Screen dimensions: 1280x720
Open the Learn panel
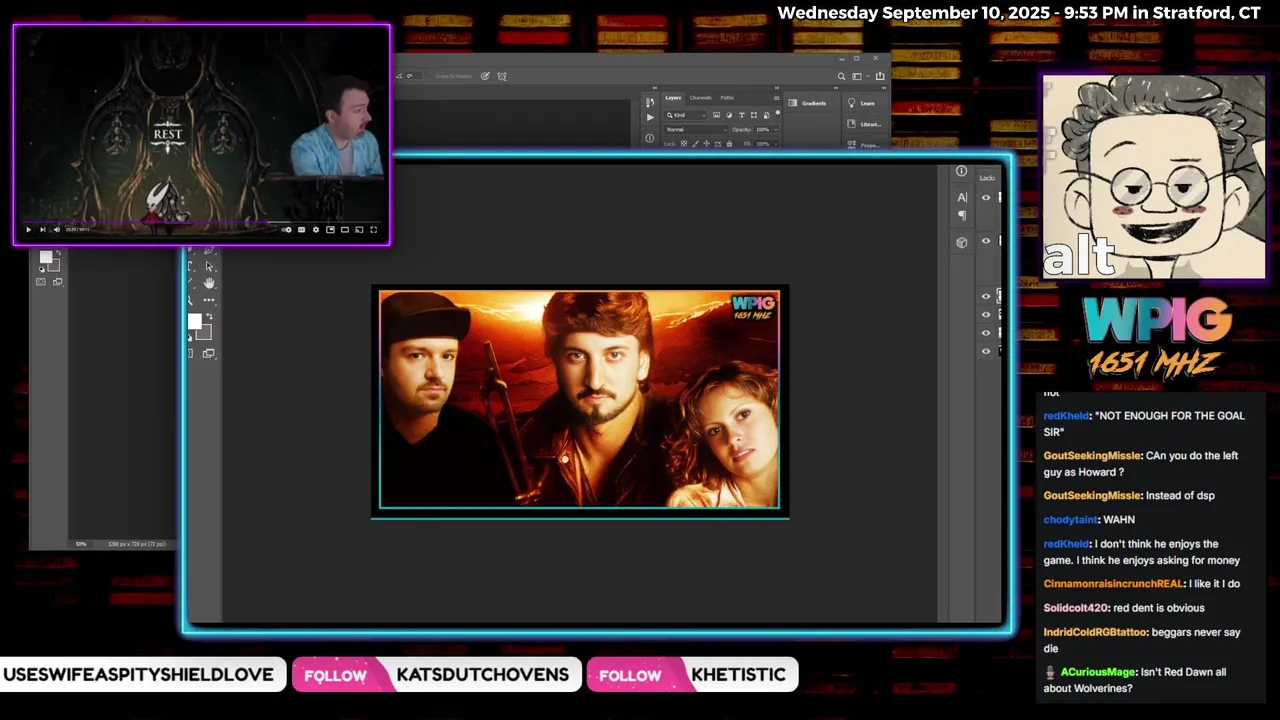(860, 103)
